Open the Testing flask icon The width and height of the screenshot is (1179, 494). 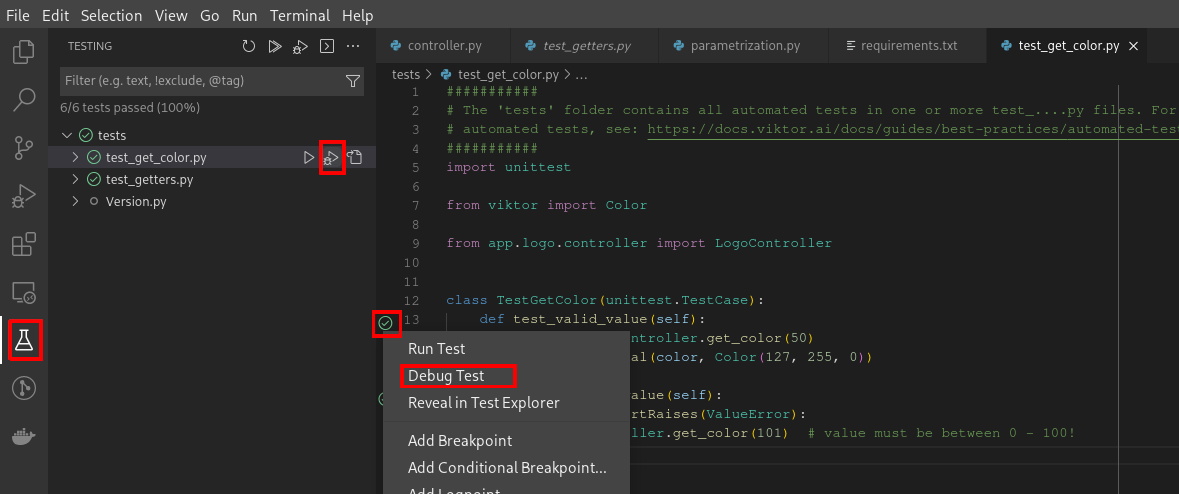coord(24,340)
